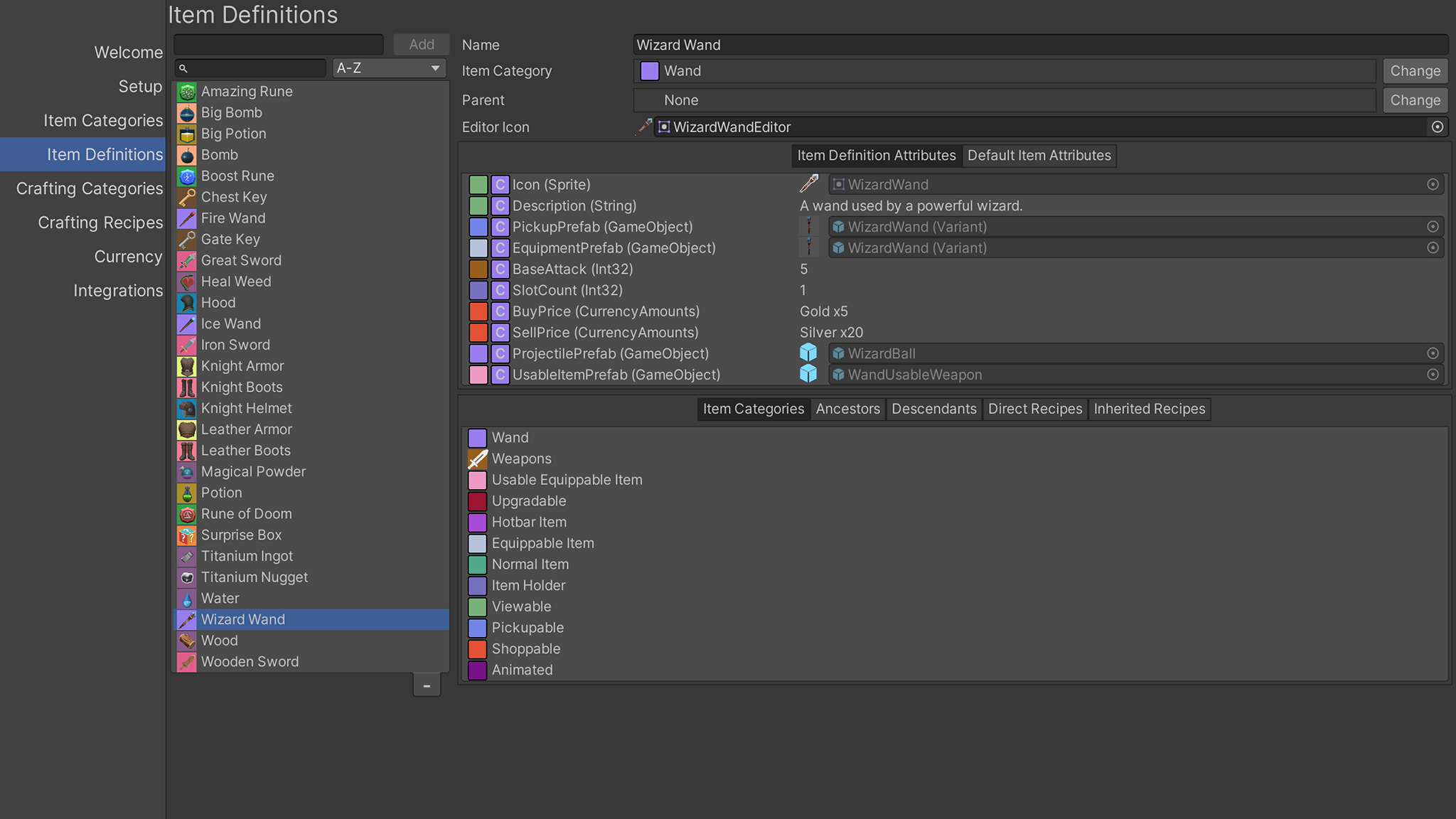Click the PickupPrefab wand thumbnail icon
This screenshot has height=819, width=1456.
pyautogui.click(x=810, y=226)
